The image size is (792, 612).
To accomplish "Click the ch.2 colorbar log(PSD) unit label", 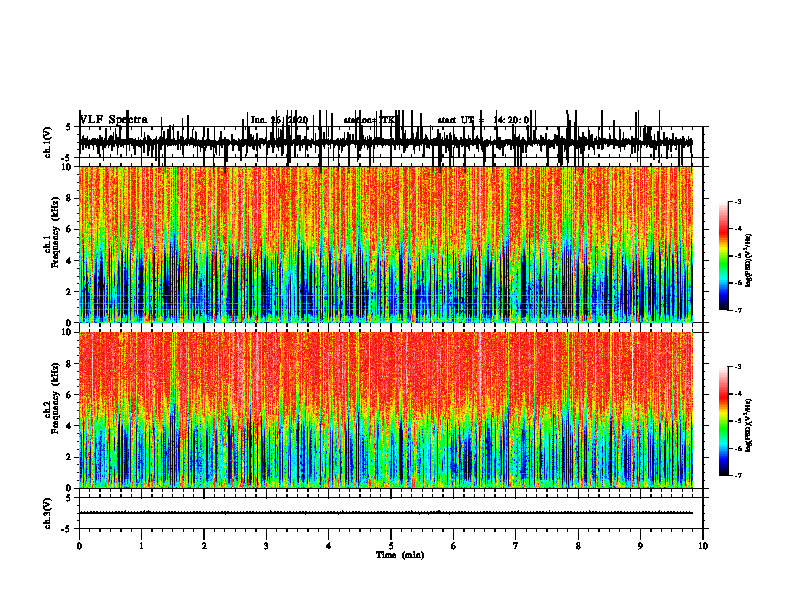I will pos(748,425).
